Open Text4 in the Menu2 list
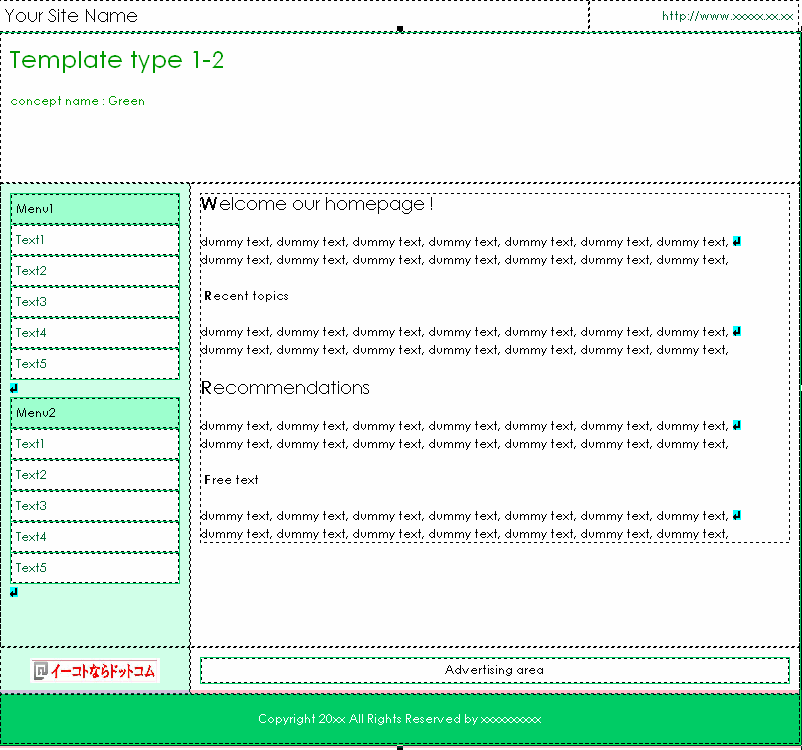The image size is (802, 750). point(95,537)
